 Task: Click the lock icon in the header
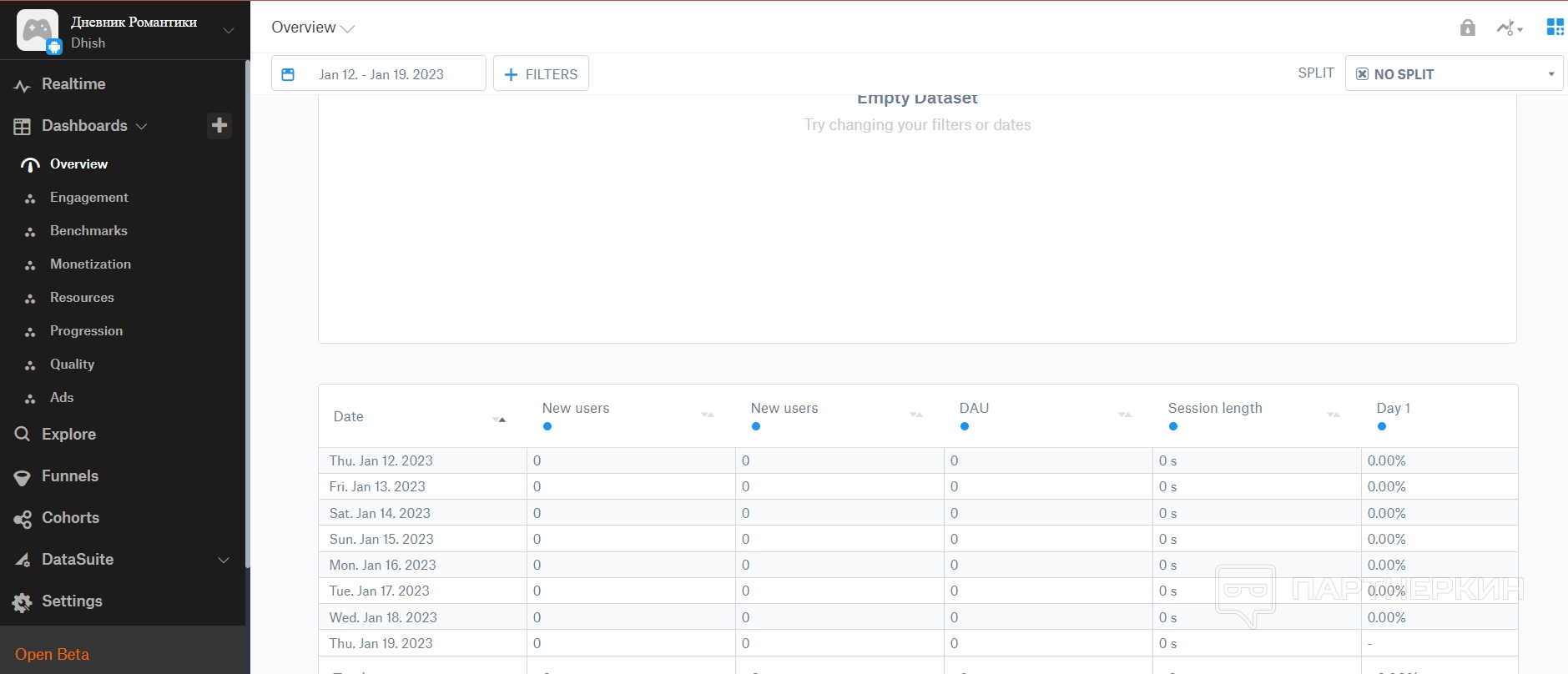tap(1467, 28)
